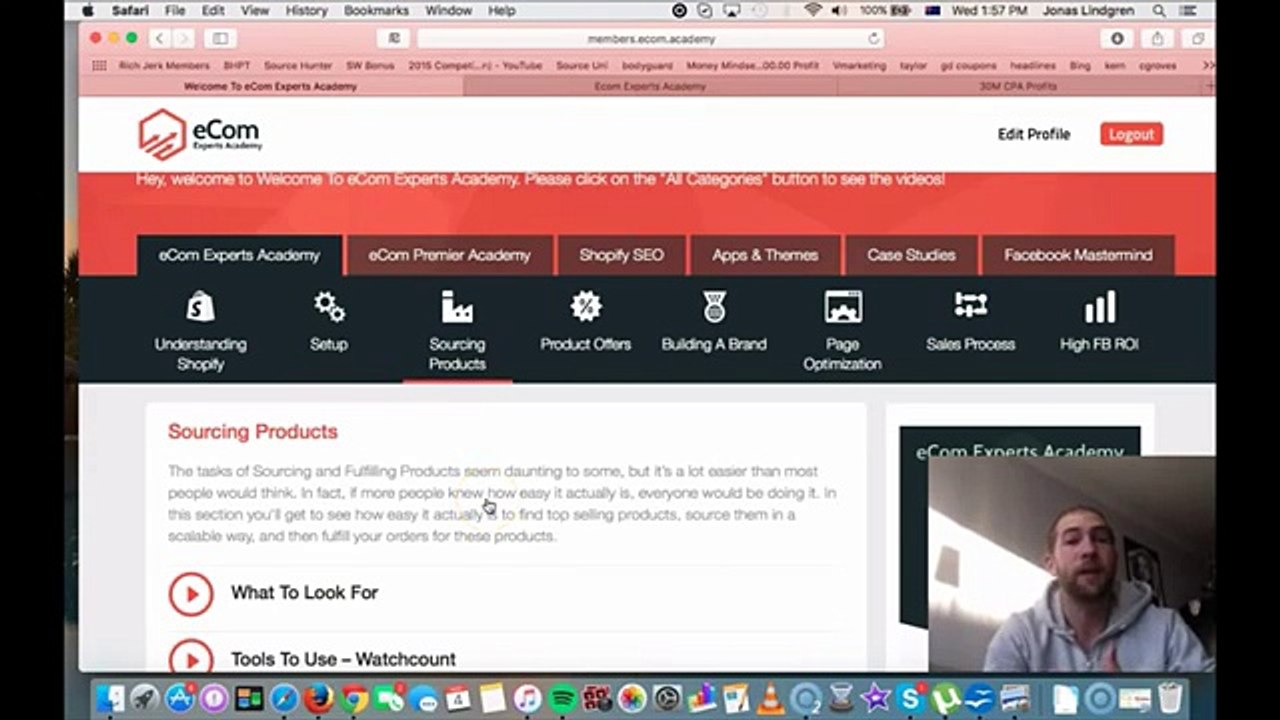This screenshot has width=1280, height=720.
Task: Click the Edit Profile link
Action: click(x=1034, y=134)
